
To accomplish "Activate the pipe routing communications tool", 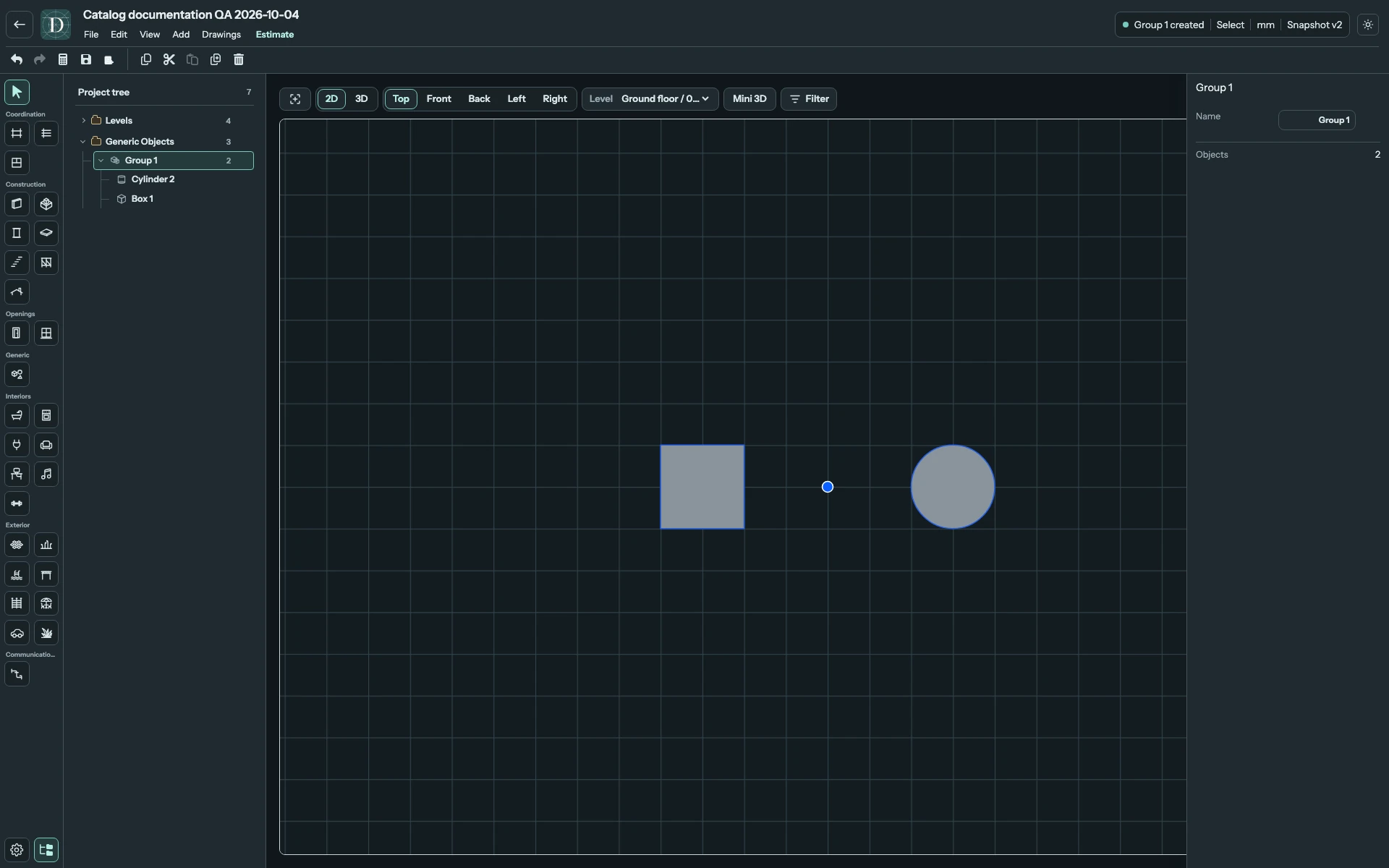I will (x=17, y=674).
